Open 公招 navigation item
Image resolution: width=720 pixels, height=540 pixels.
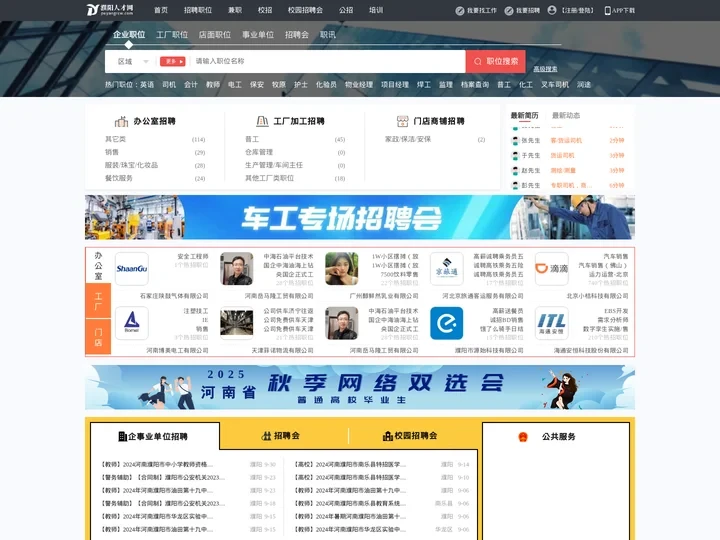coord(346,10)
